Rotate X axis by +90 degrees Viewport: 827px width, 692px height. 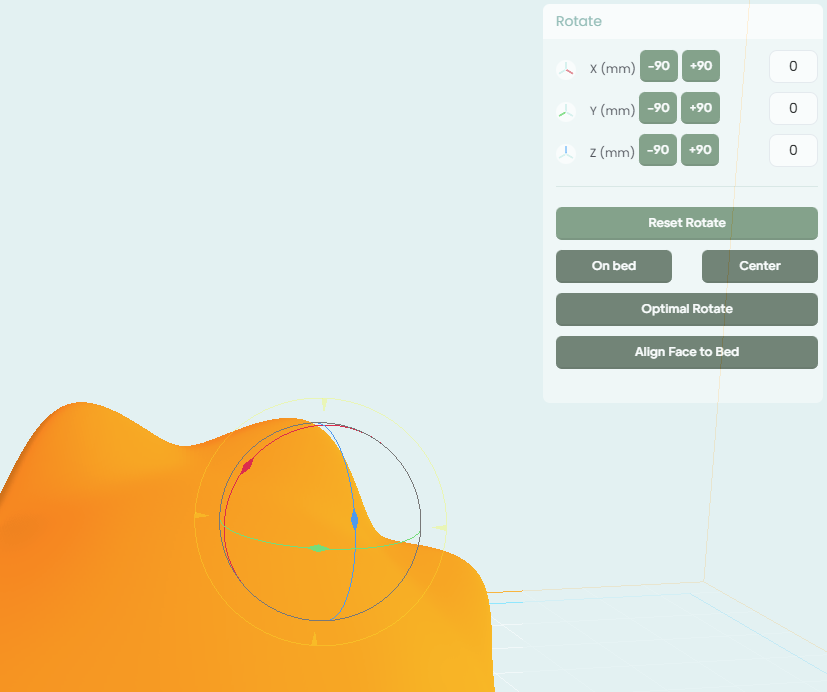(x=701, y=66)
